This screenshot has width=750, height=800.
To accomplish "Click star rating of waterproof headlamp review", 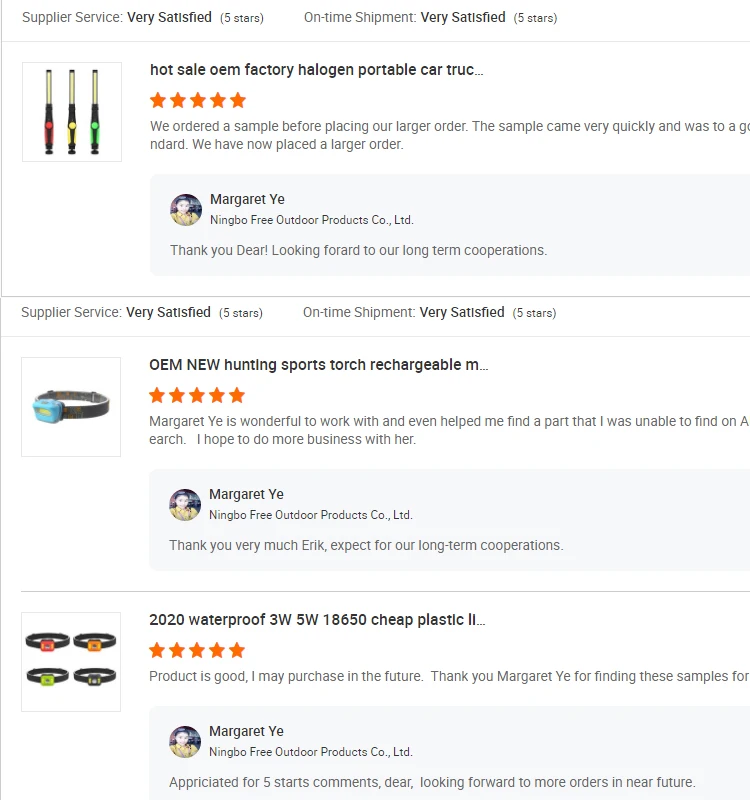I will click(197, 650).
